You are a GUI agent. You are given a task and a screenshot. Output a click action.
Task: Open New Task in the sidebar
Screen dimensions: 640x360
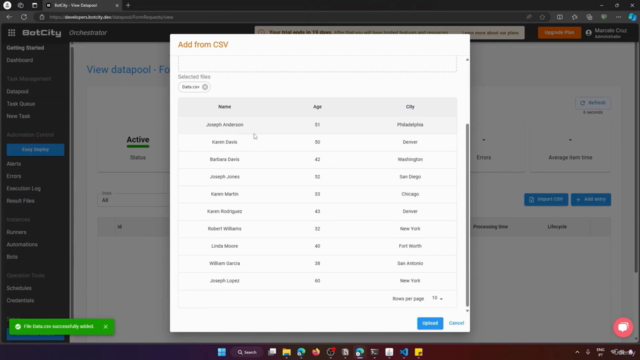[x=18, y=116]
